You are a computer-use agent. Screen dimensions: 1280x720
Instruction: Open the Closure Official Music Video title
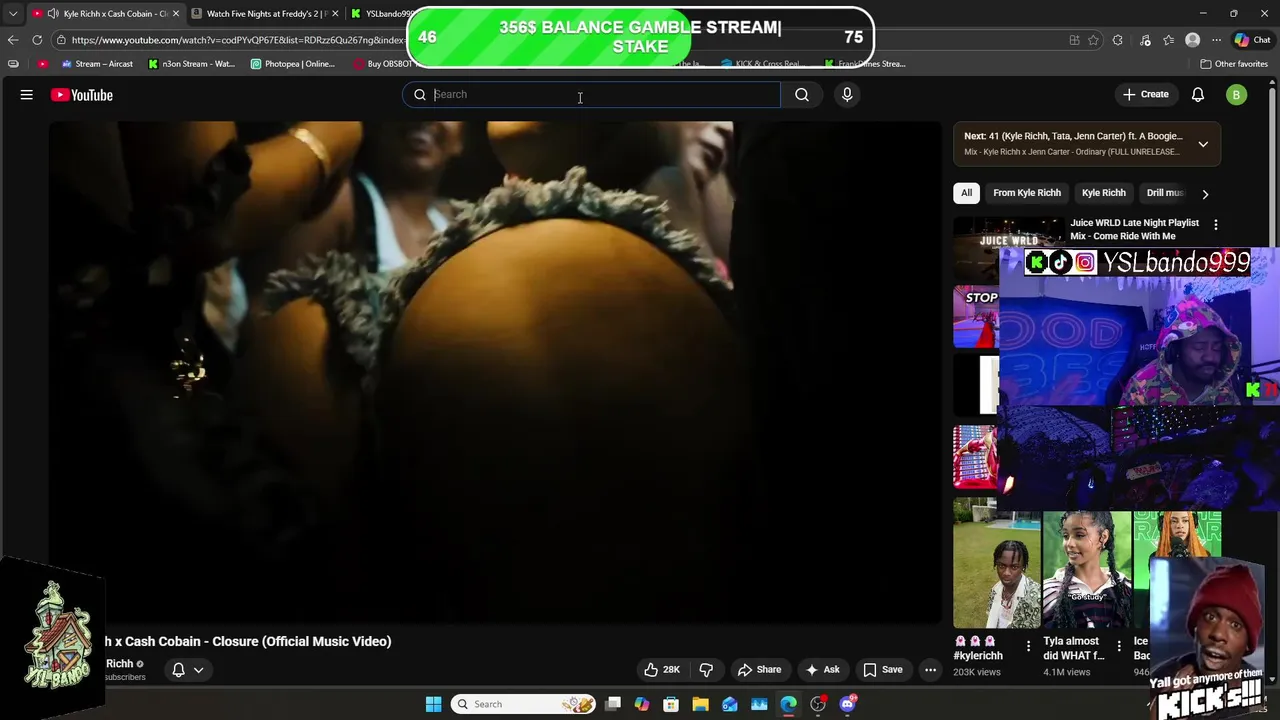point(248,642)
